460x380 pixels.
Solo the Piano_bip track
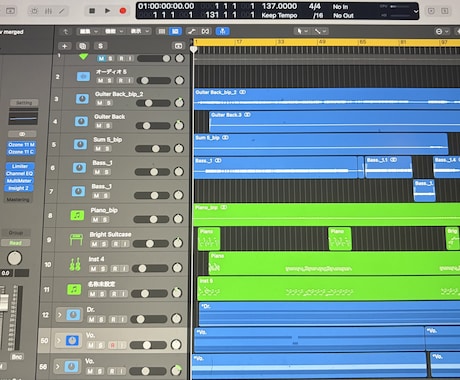tap(105, 220)
